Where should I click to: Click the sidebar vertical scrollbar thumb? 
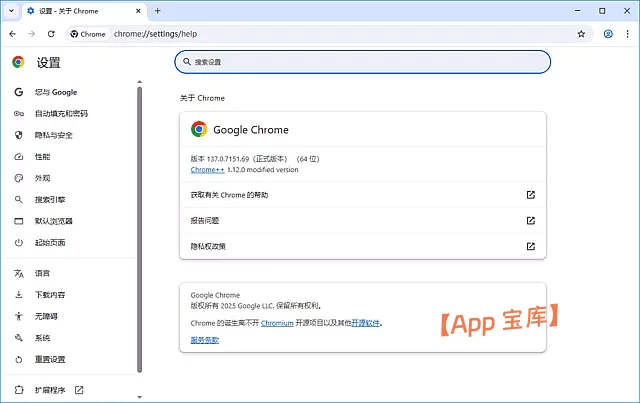140,229
